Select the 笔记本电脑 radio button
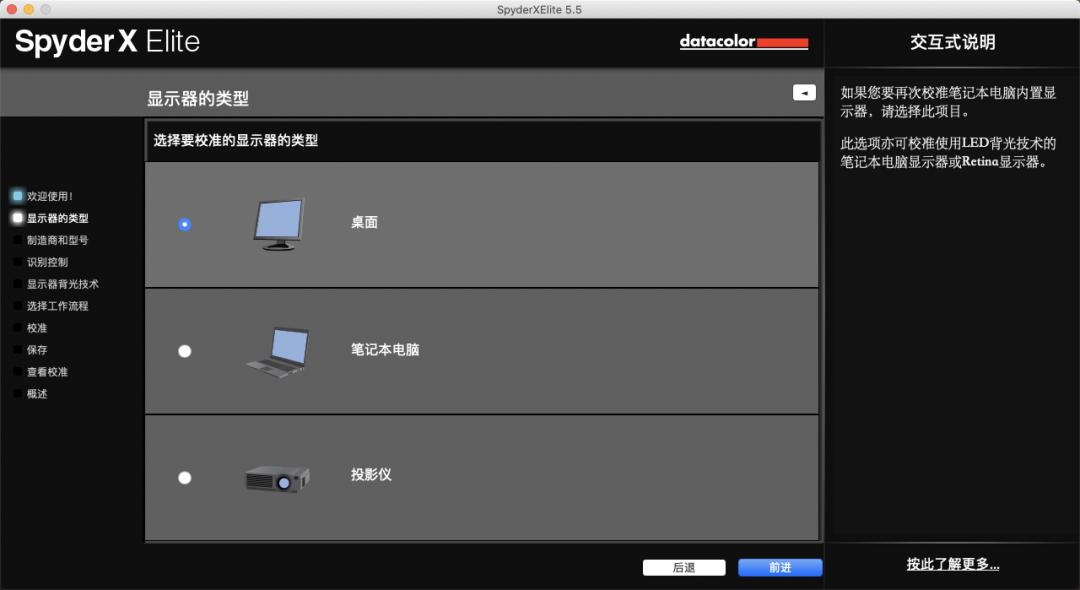 pos(184,351)
